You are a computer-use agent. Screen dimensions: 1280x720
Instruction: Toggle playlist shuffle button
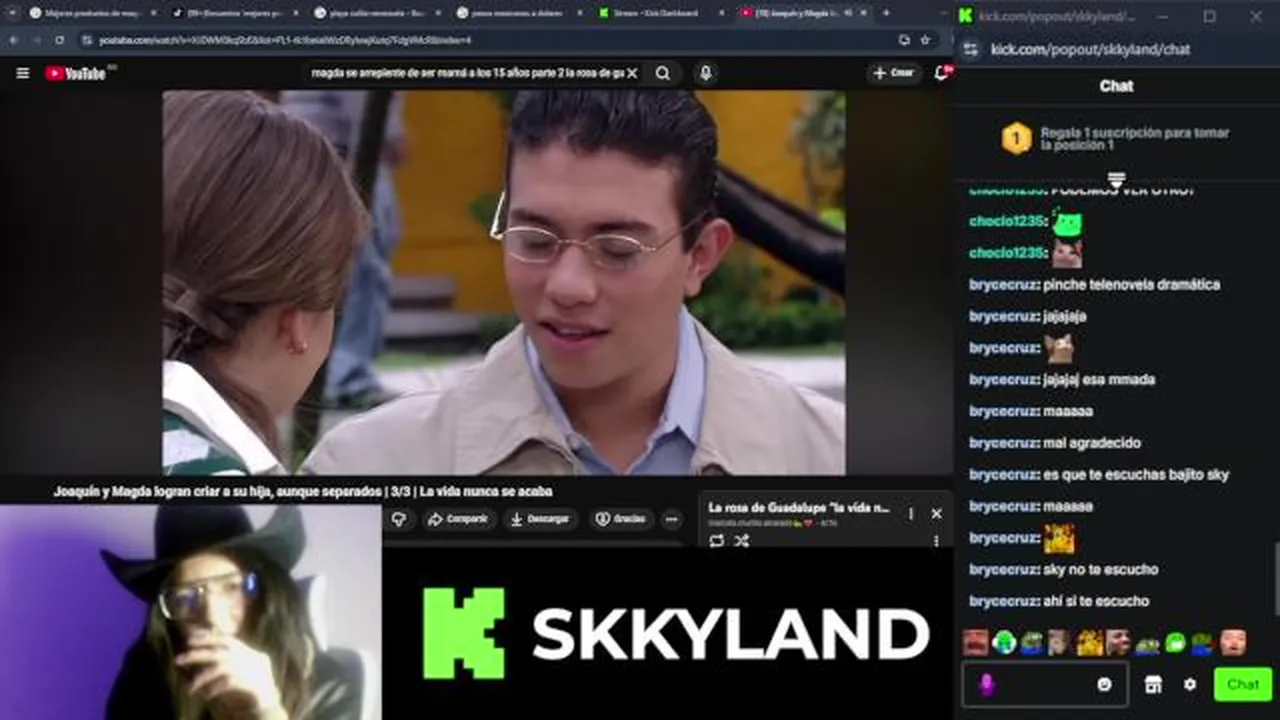(x=742, y=541)
